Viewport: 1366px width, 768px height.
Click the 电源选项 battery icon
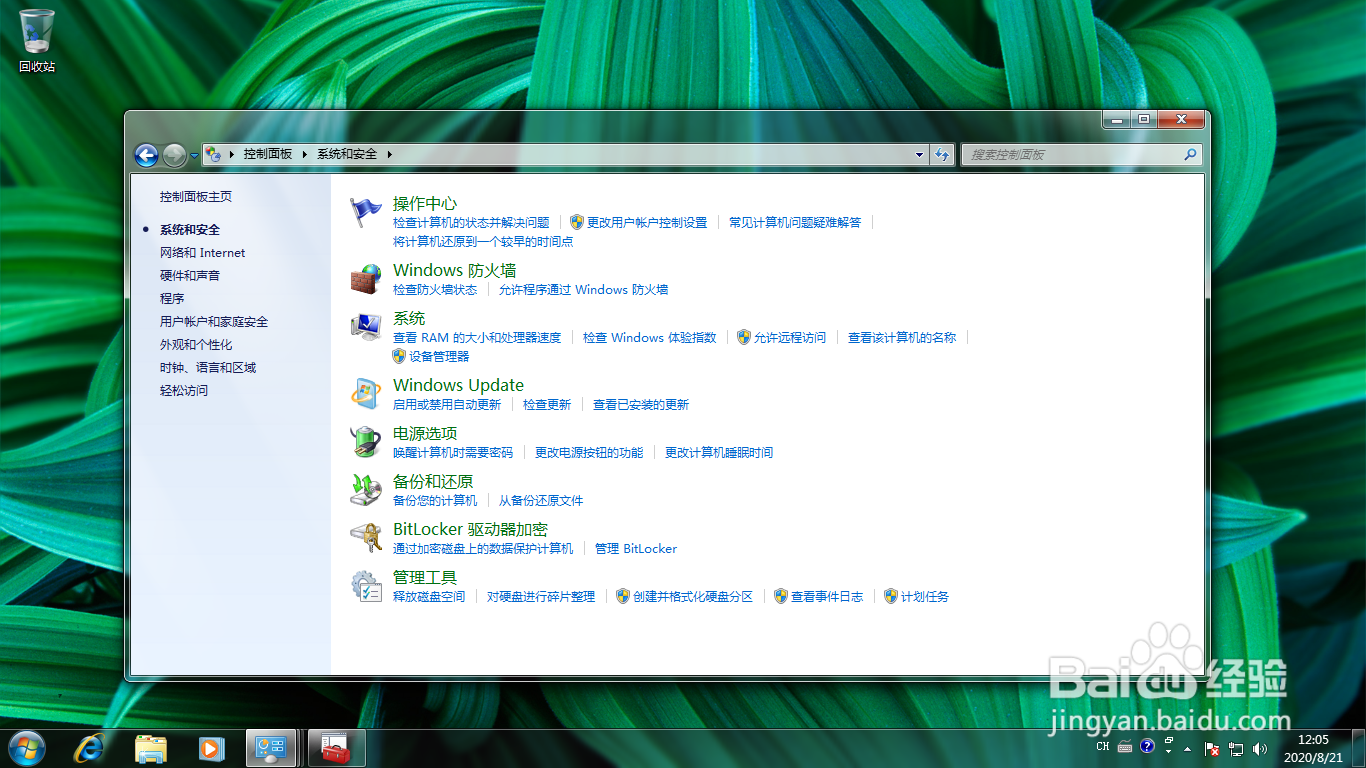coord(366,442)
